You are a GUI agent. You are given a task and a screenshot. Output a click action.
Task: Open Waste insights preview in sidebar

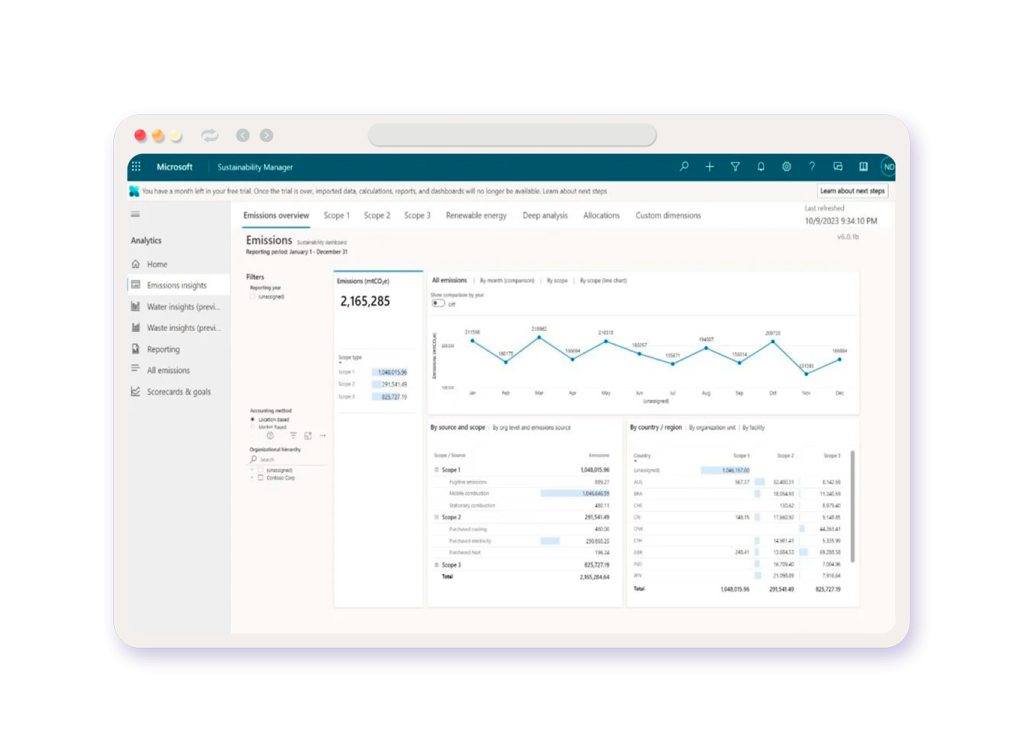[176, 328]
